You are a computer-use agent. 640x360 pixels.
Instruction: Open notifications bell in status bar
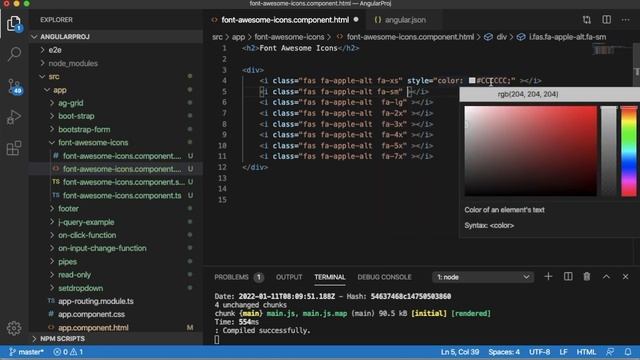point(628,352)
